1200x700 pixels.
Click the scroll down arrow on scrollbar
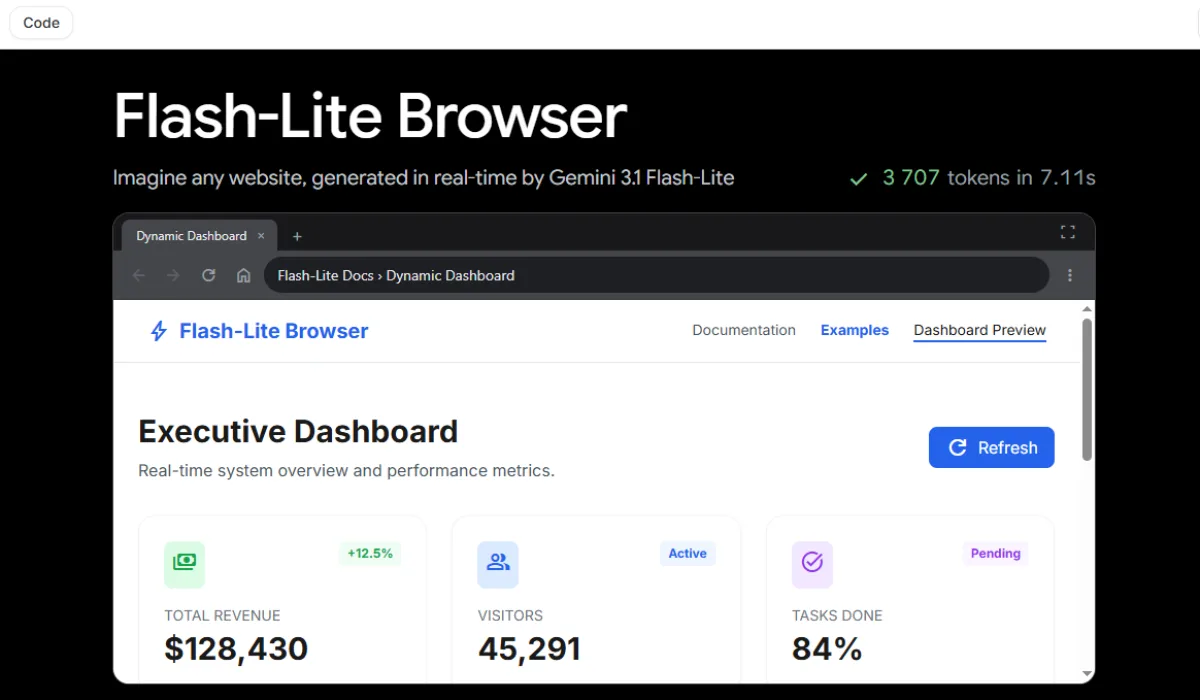tap(1087, 674)
